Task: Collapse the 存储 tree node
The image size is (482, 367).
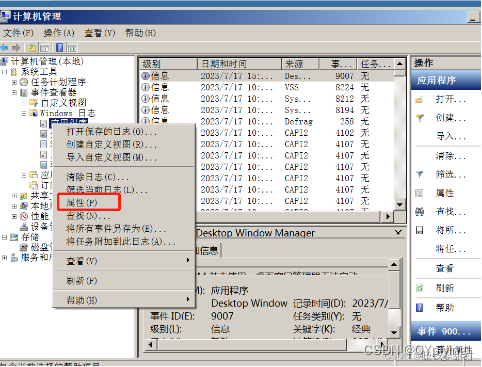Action: pos(5,237)
